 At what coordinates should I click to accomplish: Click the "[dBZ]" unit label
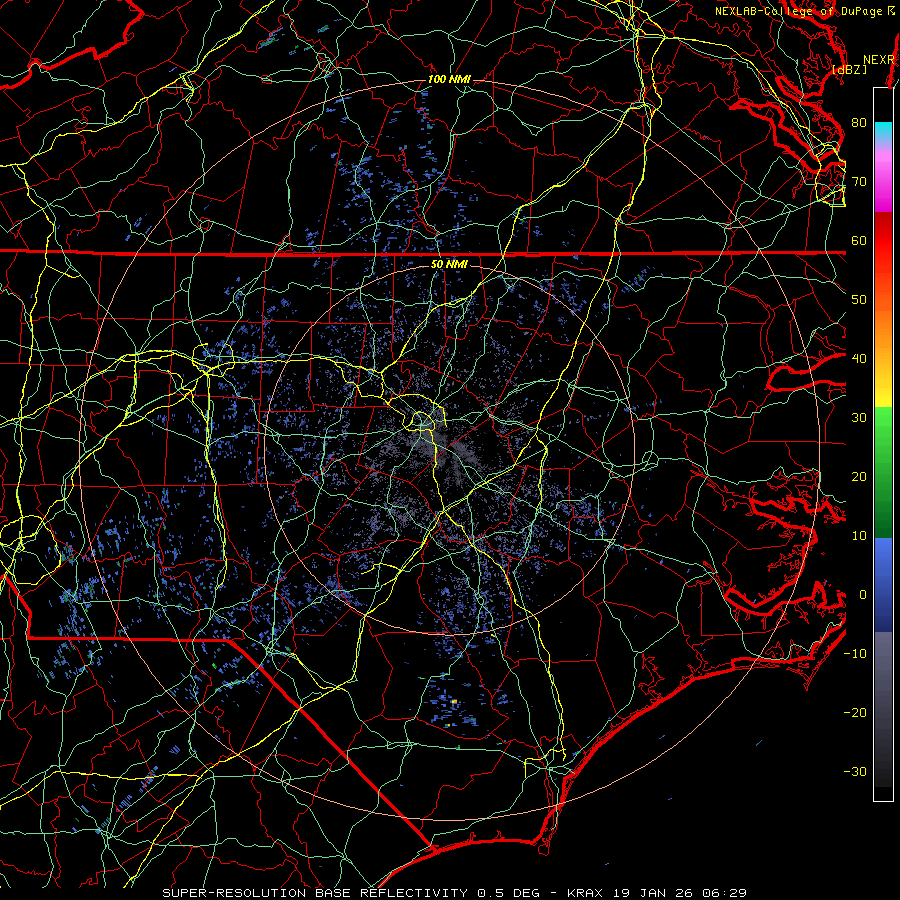pyautogui.click(x=849, y=70)
